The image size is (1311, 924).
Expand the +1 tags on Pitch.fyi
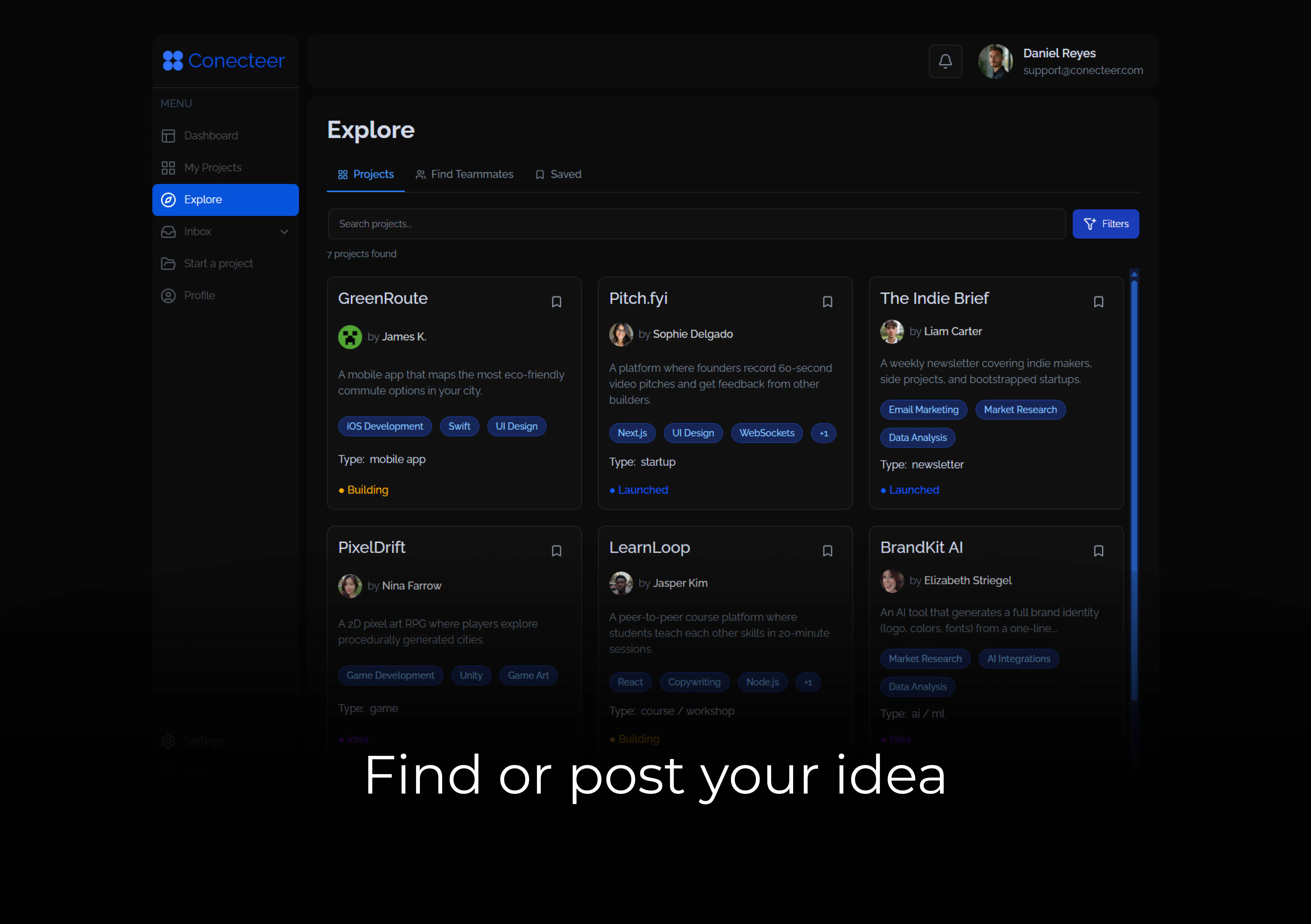pyautogui.click(x=823, y=433)
